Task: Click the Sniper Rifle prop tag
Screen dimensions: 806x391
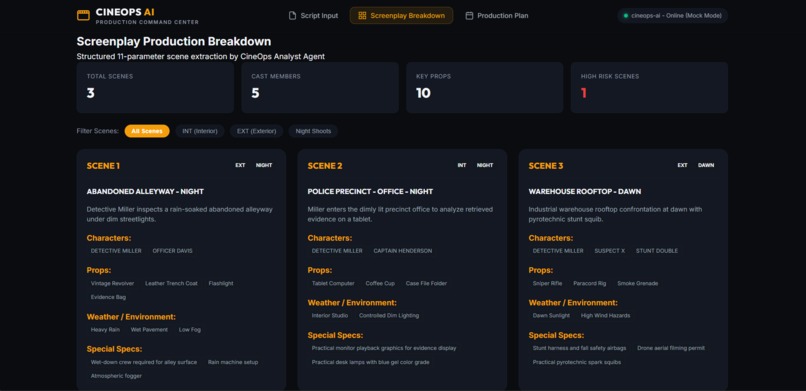Action: [547, 283]
